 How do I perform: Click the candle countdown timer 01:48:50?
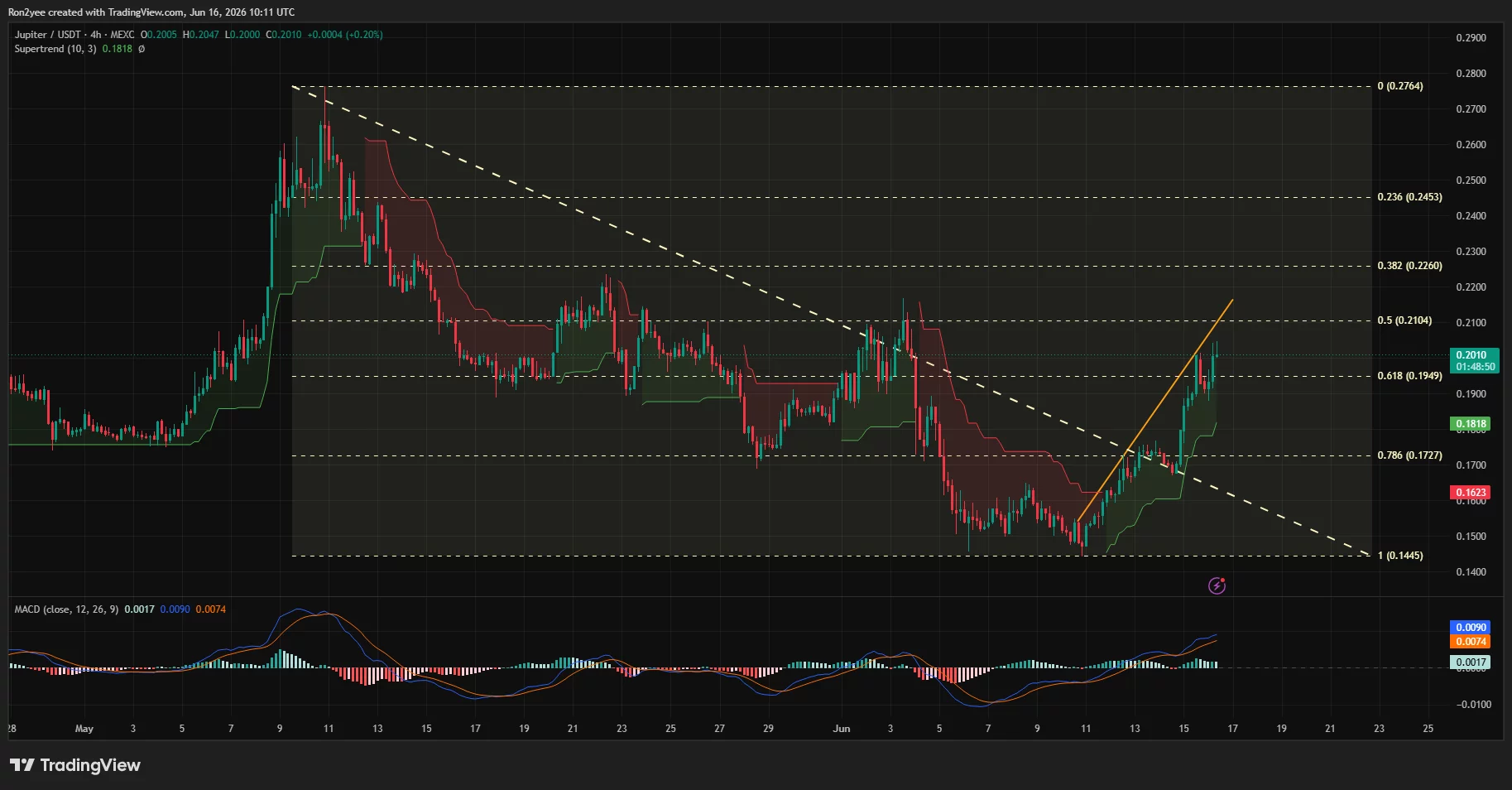1476,367
